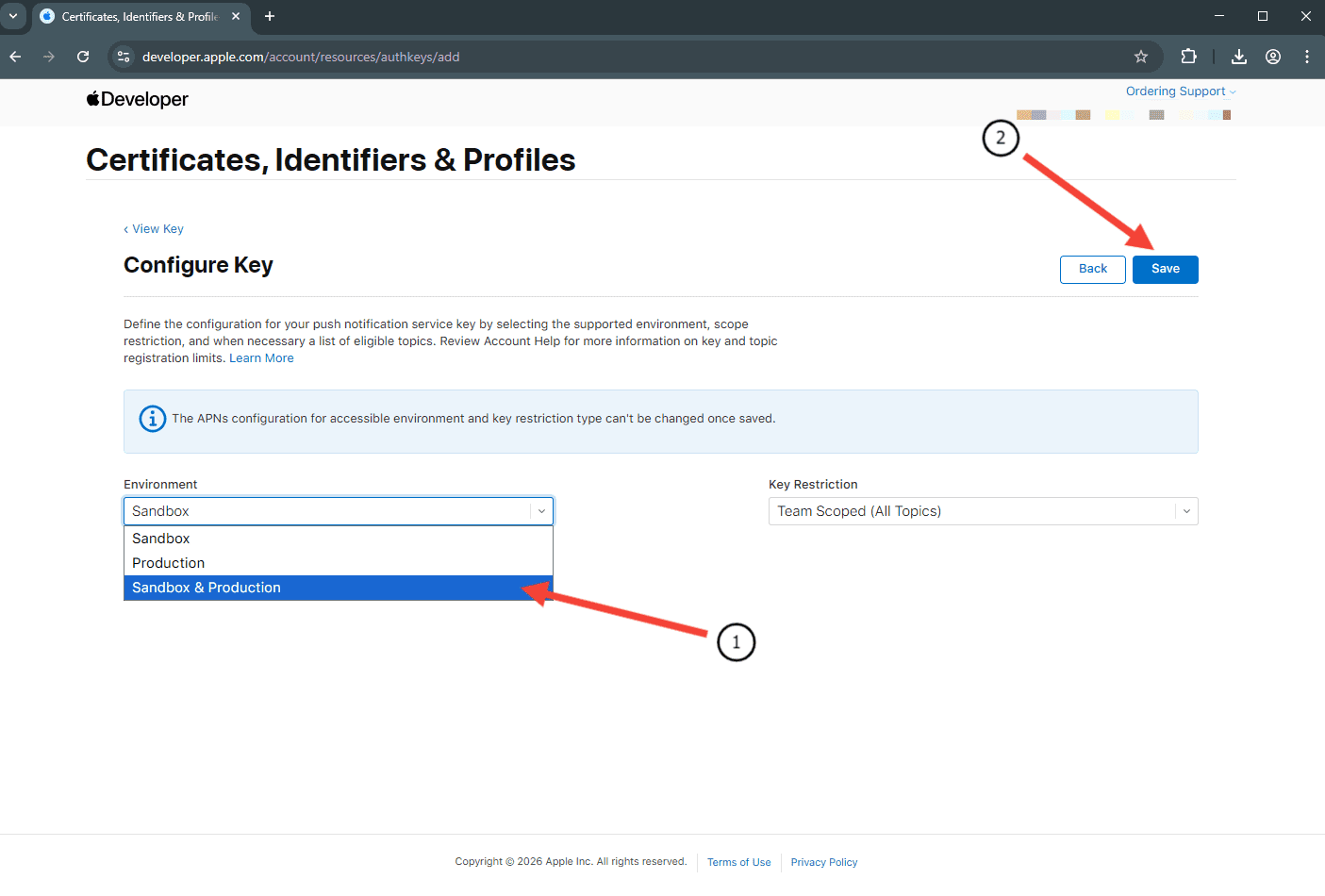This screenshot has width=1325, height=896.
Task: Open Chrome downloads icon
Action: (x=1239, y=57)
